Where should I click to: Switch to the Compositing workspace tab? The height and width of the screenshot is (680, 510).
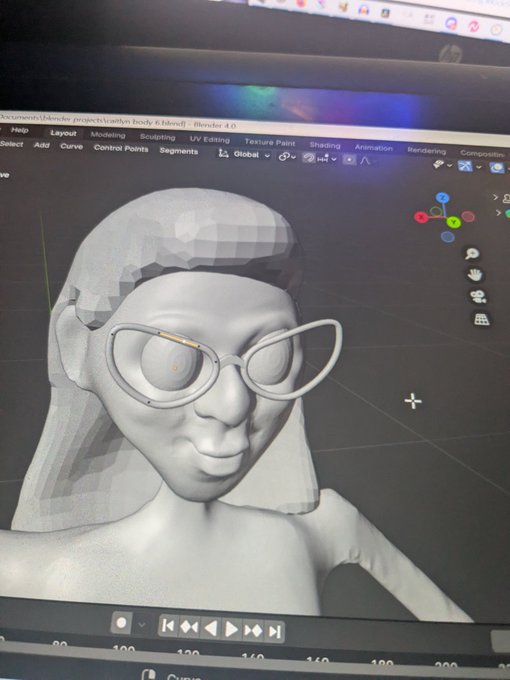point(482,154)
